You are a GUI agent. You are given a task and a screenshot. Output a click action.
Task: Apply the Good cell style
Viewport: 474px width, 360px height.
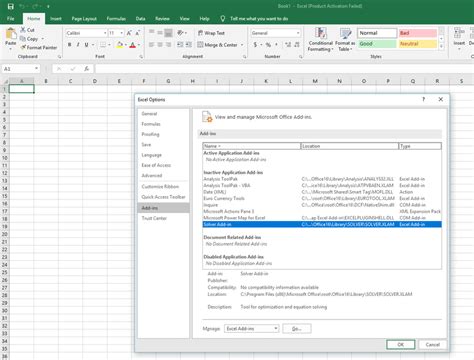377,44
